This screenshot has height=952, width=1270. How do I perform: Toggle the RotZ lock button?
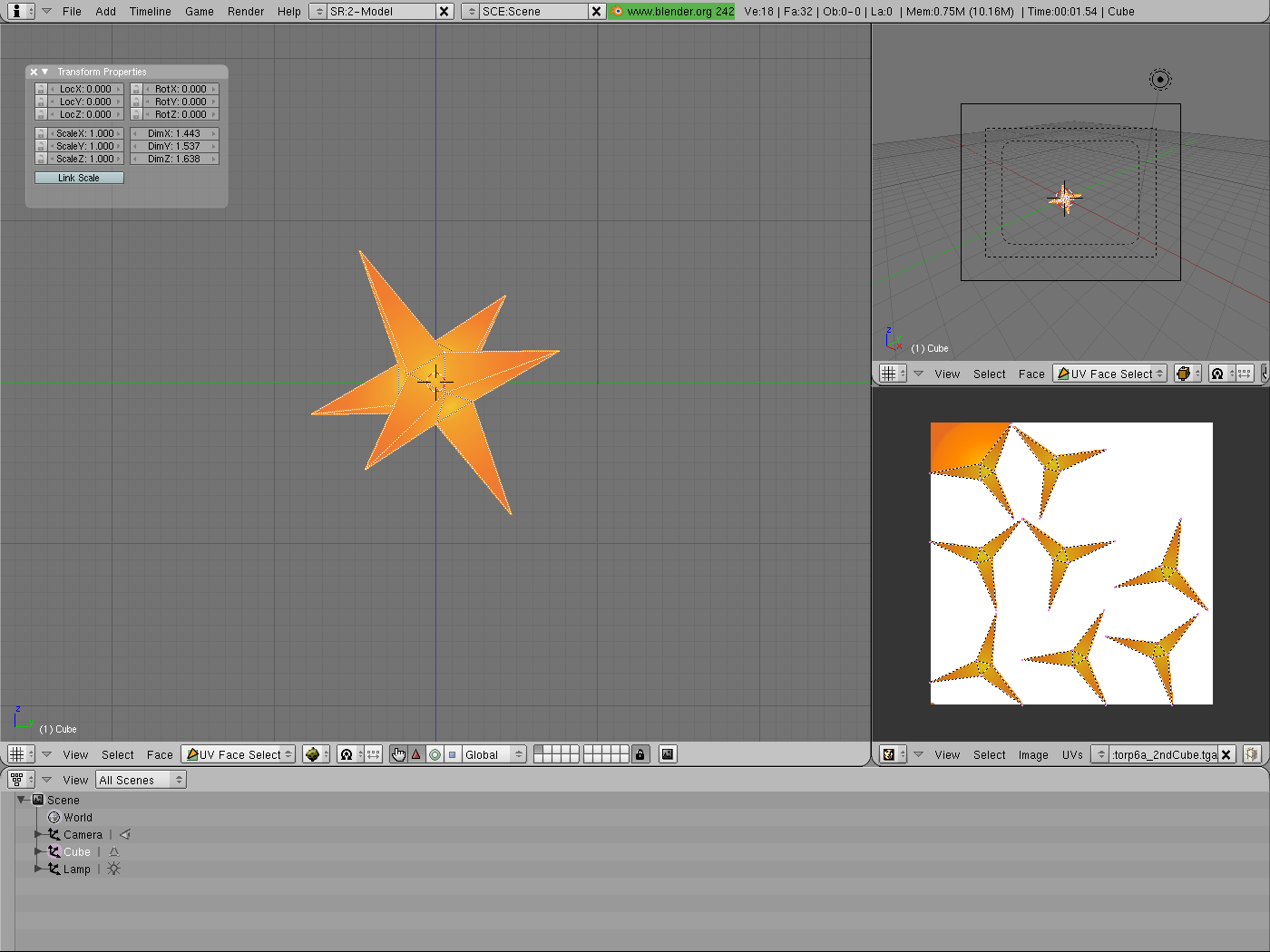point(136,115)
